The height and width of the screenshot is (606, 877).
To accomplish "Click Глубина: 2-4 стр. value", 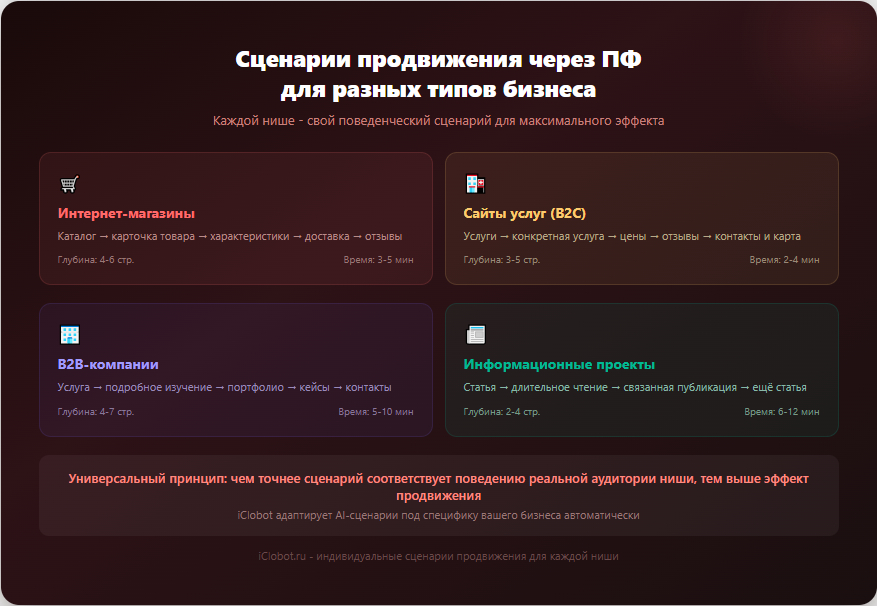I will coord(502,411).
